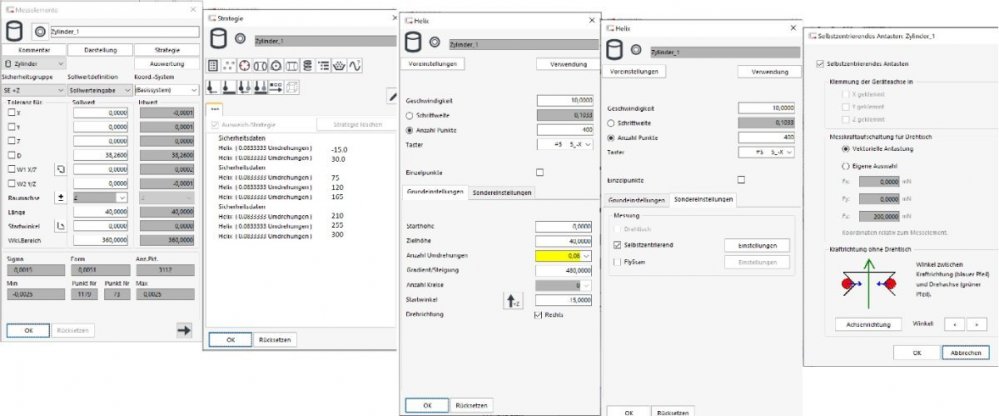The image size is (999, 416).
Task: Enable the D tolerance checkbox
Action: click(12, 155)
